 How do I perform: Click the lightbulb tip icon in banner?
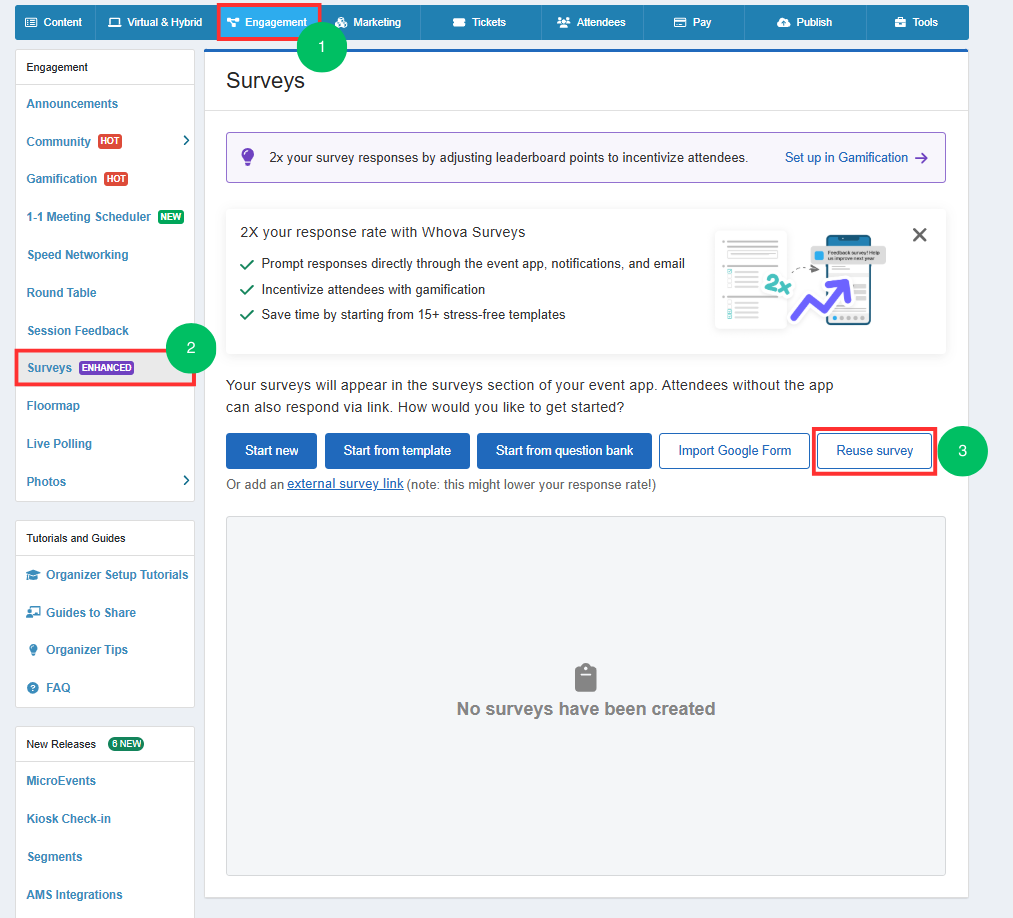click(247, 157)
